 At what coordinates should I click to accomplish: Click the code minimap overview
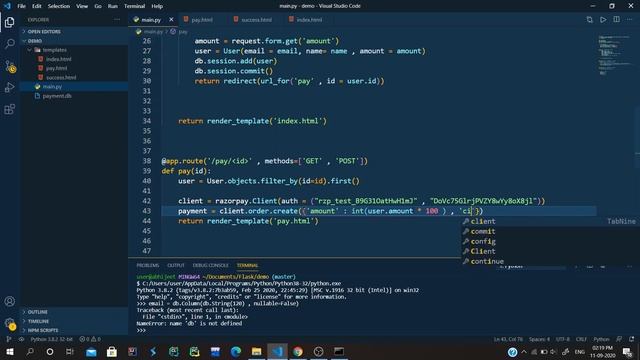click(614, 55)
